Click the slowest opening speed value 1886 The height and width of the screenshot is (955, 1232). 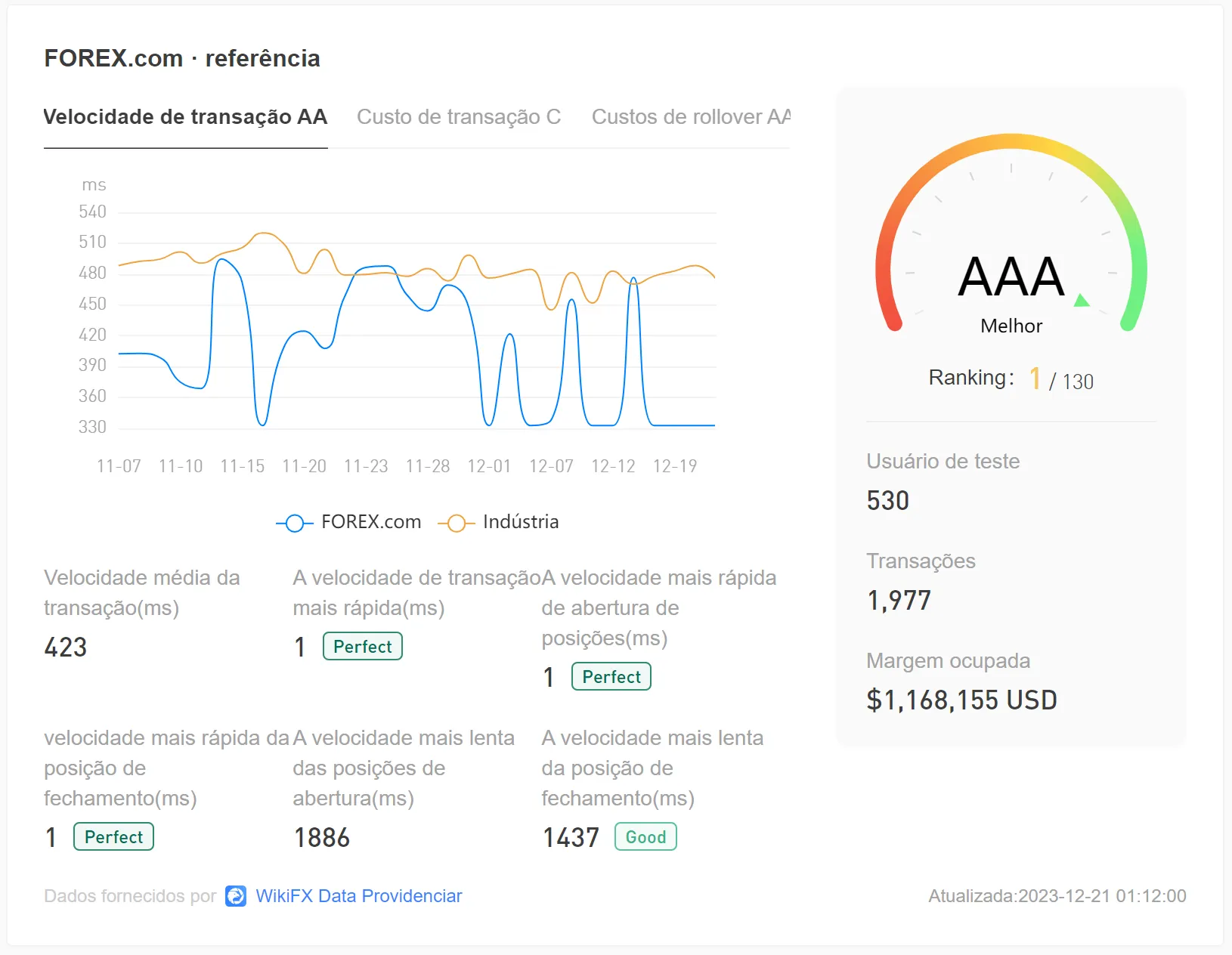click(x=322, y=838)
